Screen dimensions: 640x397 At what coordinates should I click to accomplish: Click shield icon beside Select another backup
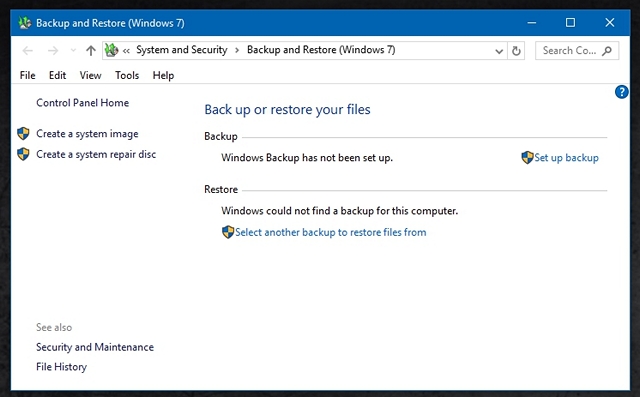click(228, 232)
